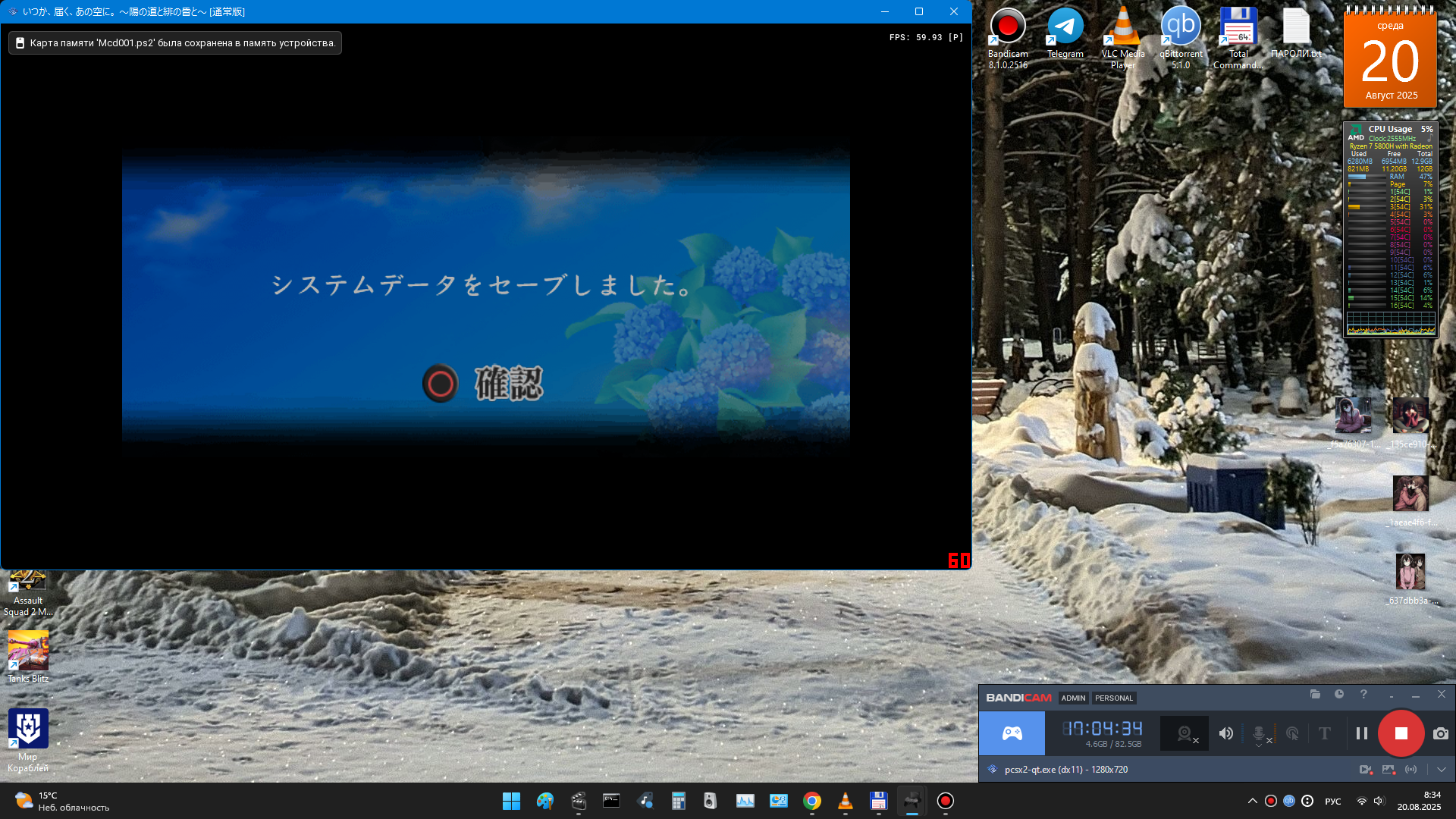The width and height of the screenshot is (1456, 819).
Task: Open the text overlay tool in Bandicam
Action: (1325, 733)
